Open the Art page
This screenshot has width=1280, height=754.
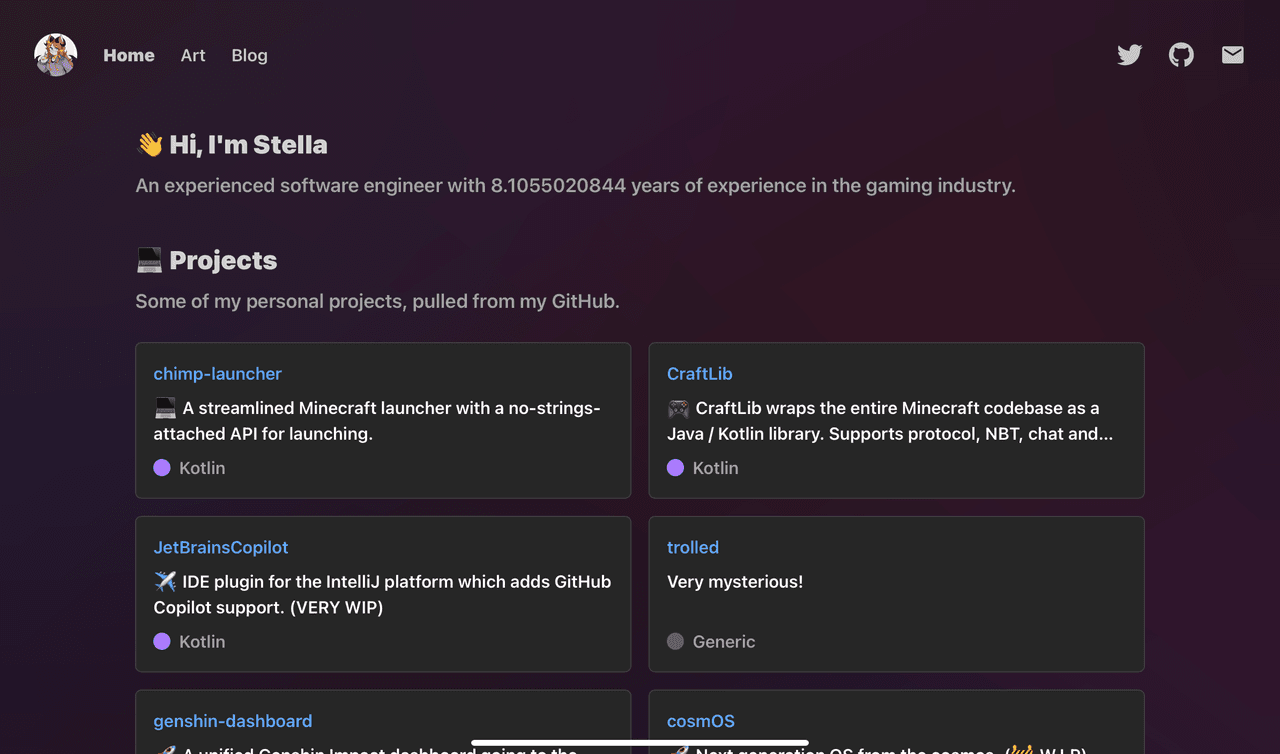point(193,55)
